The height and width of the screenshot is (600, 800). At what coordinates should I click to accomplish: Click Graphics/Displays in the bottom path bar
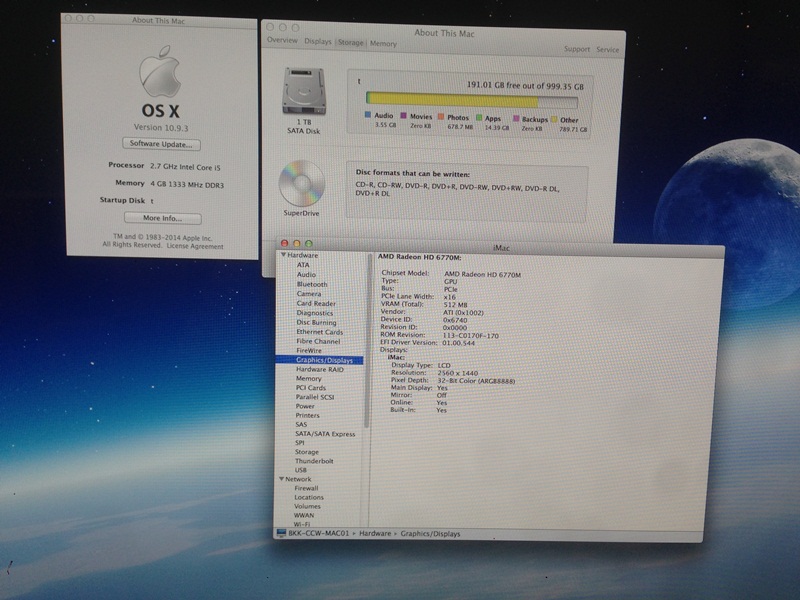pos(430,534)
